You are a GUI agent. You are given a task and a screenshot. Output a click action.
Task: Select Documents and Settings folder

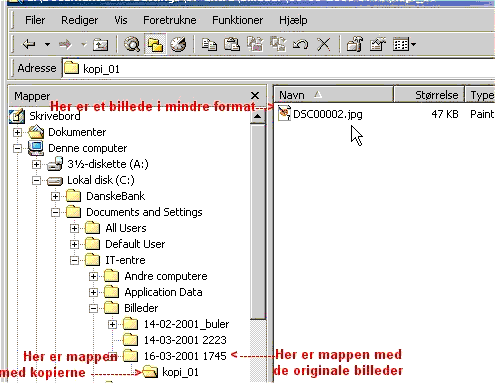coord(144,212)
